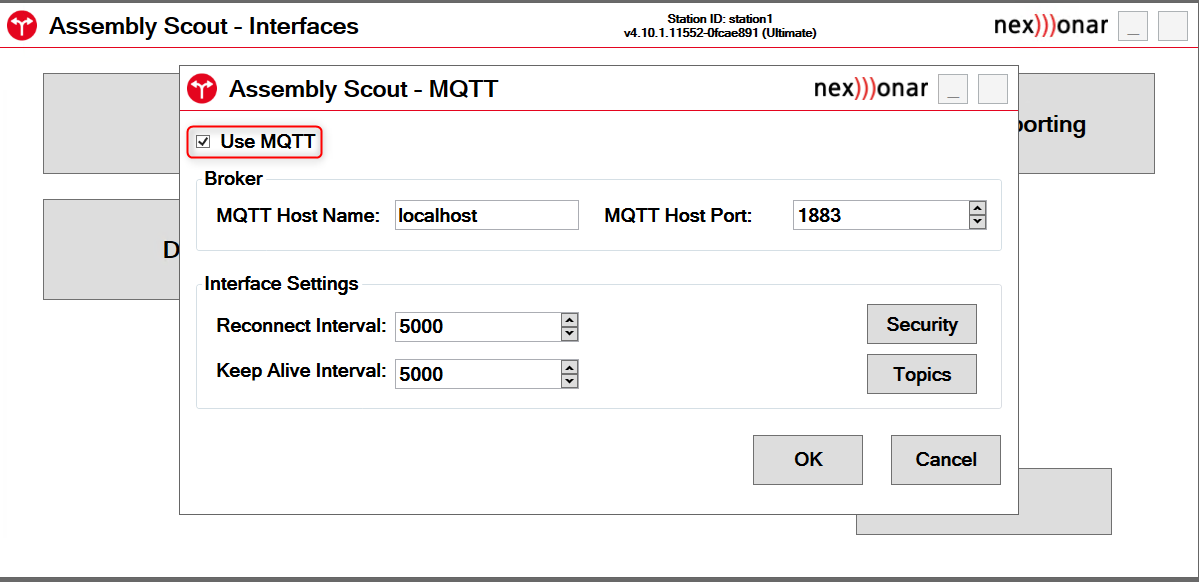Minimize the Interfaces window
Image resolution: width=1199 pixels, height=582 pixels.
[x=1132, y=26]
